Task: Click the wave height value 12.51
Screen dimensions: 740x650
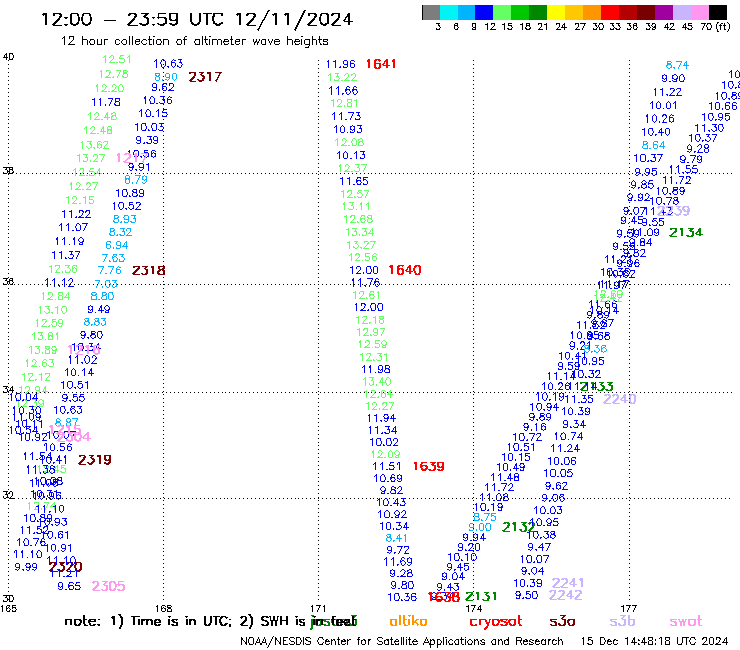Action: 117,59
